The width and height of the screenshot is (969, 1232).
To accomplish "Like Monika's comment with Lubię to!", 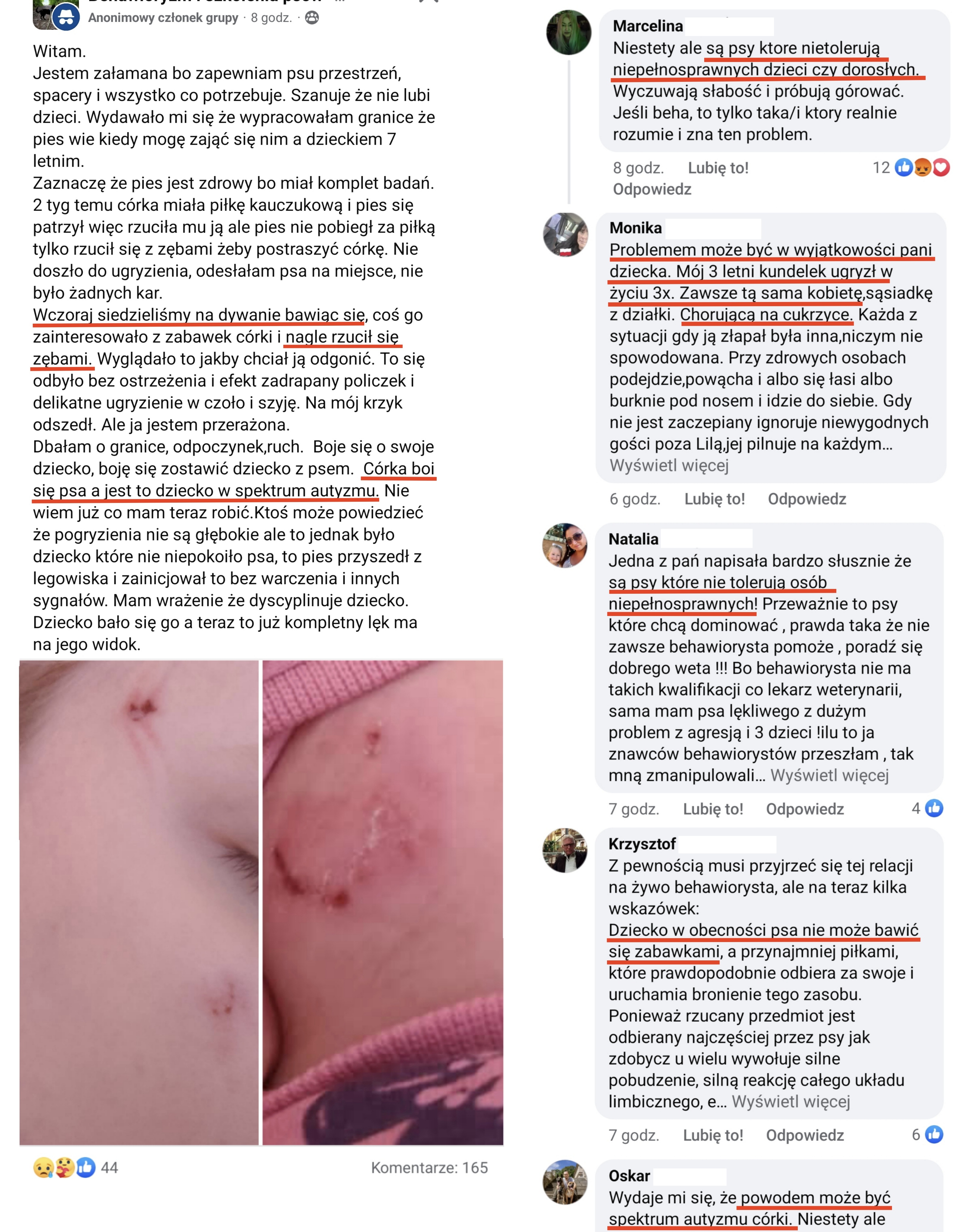I will click(x=714, y=499).
